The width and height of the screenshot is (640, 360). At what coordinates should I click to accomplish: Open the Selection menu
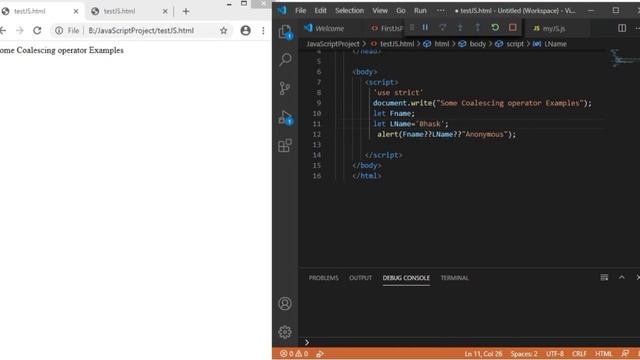[349, 11]
